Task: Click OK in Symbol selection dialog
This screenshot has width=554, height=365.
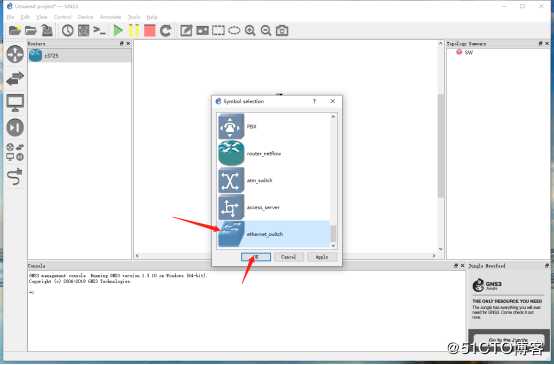Action: (256, 257)
